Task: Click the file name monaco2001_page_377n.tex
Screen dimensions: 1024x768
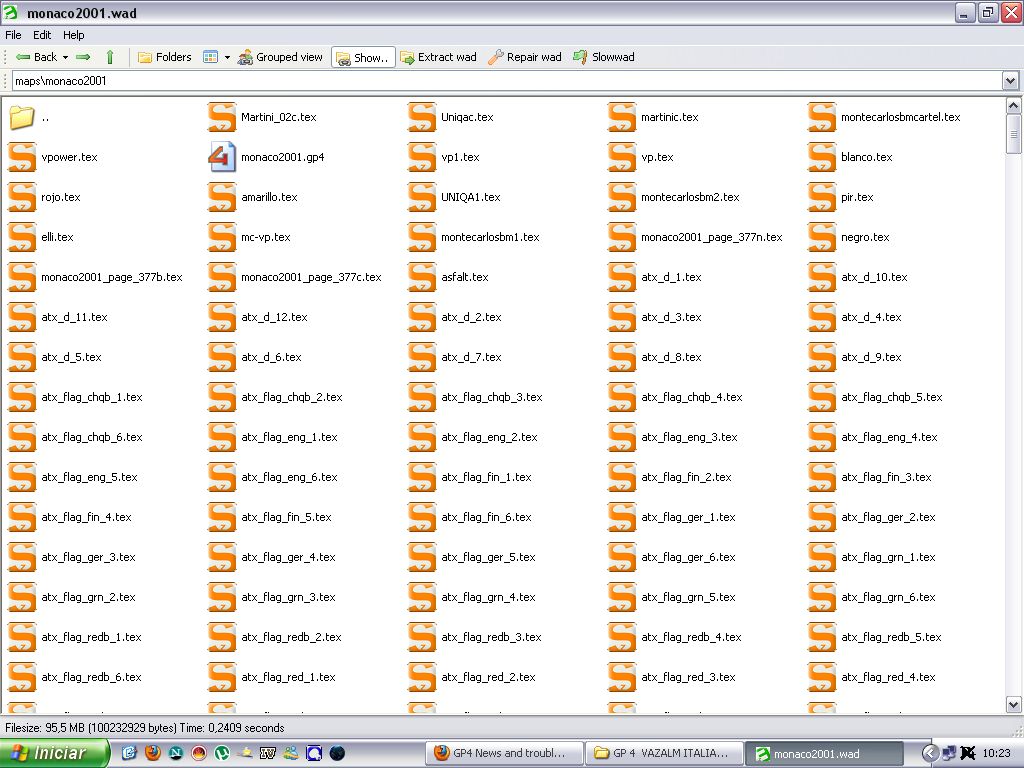Action: pyautogui.click(x=712, y=237)
